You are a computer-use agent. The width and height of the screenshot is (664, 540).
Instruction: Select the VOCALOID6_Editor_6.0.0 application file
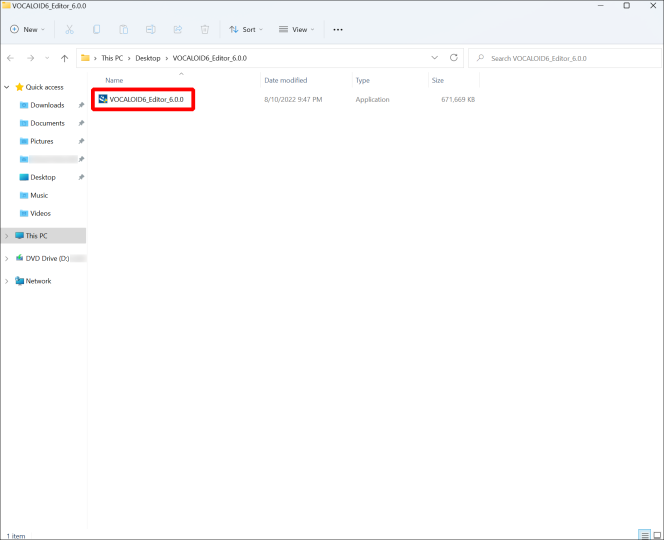(146, 99)
